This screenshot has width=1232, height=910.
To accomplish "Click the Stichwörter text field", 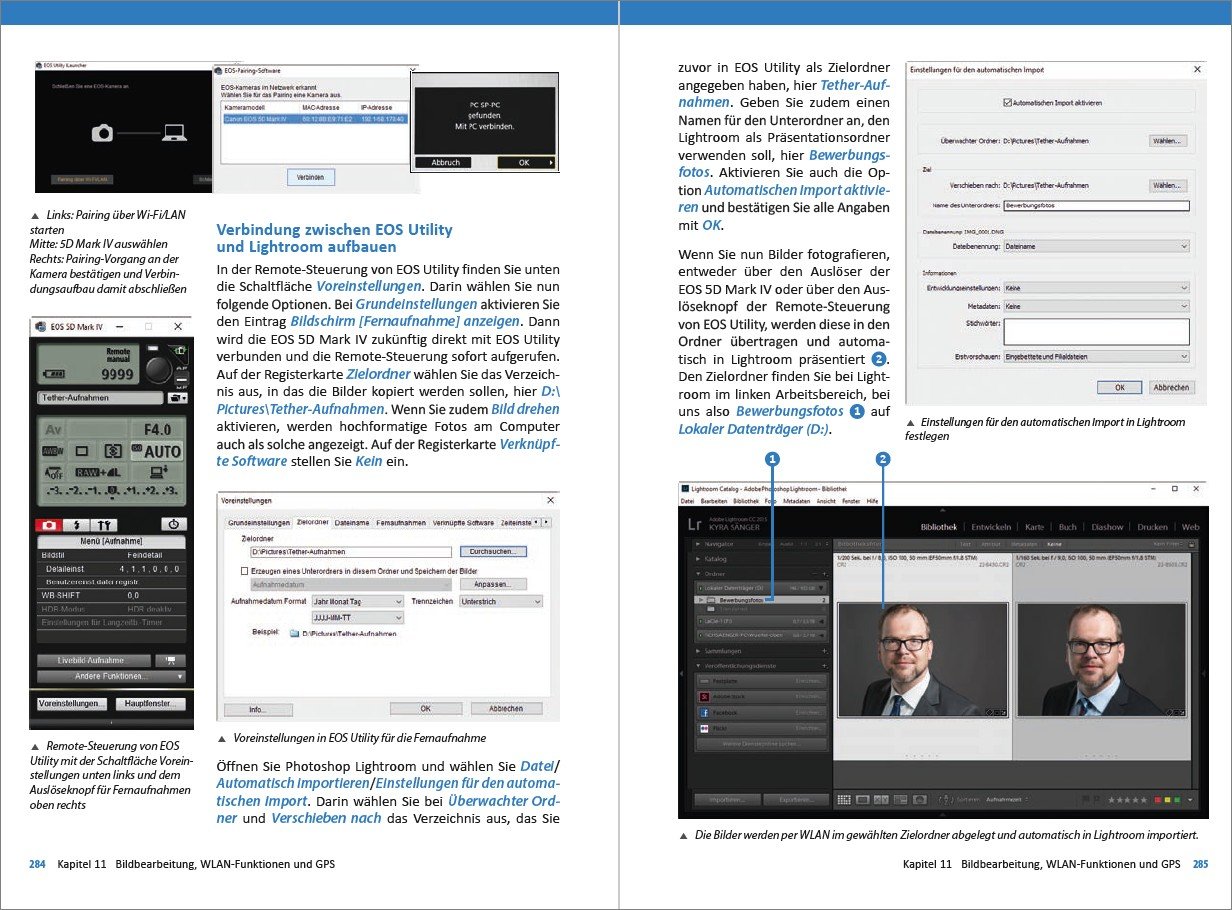I will [1096, 331].
